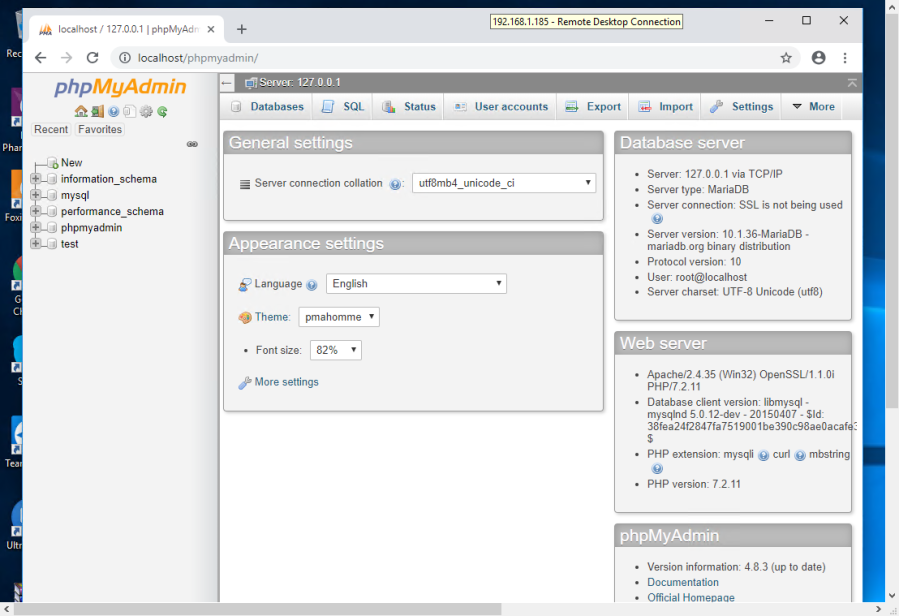Expand the test database plus sign
This screenshot has width=899, height=616.
tap(36, 244)
